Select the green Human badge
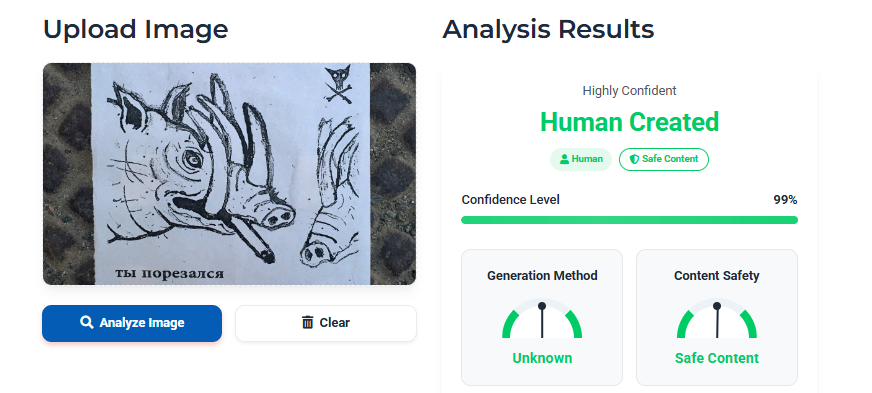Viewport: 872px width, 393px height. click(x=581, y=159)
